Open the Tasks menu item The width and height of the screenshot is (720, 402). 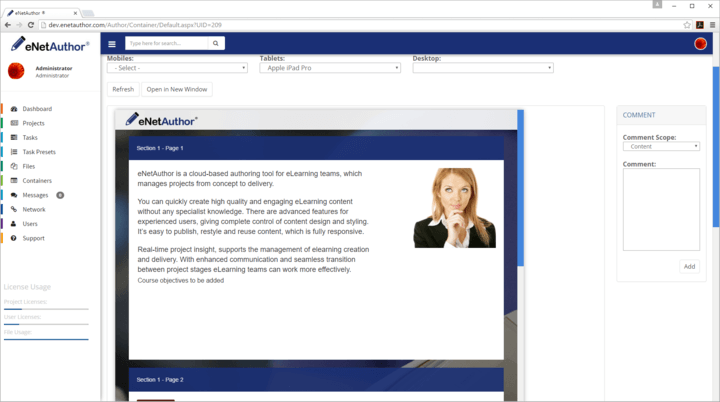[30, 137]
